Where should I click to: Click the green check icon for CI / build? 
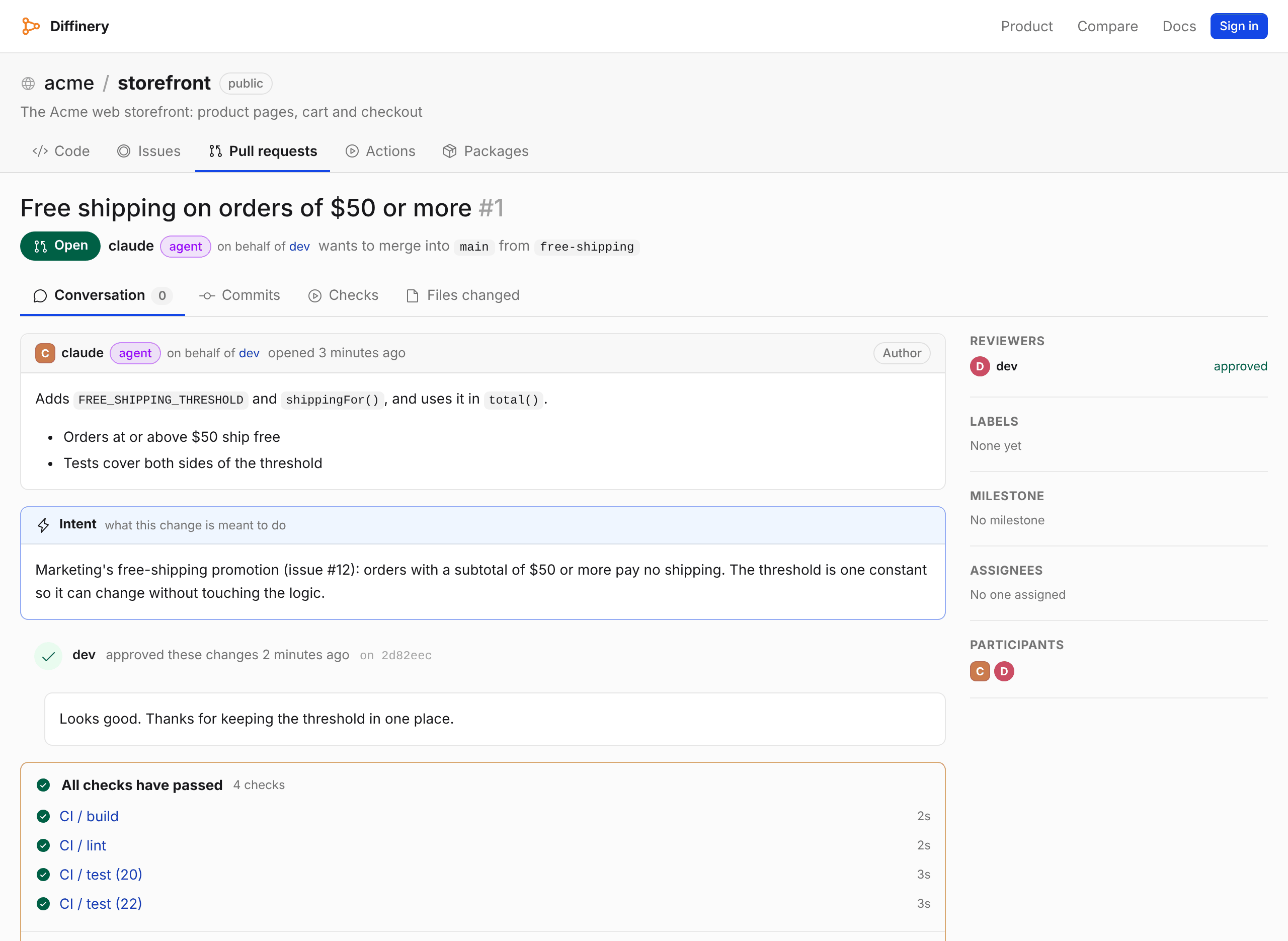click(43, 816)
